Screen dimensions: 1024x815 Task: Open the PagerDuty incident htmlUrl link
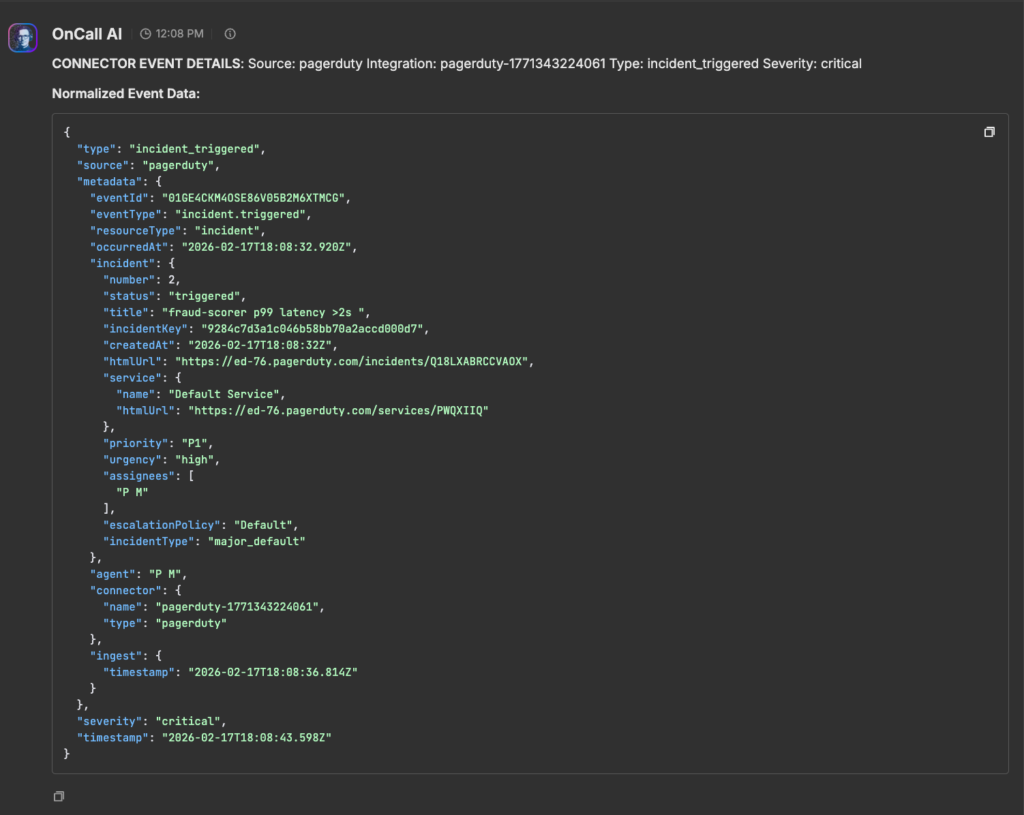click(x=354, y=361)
